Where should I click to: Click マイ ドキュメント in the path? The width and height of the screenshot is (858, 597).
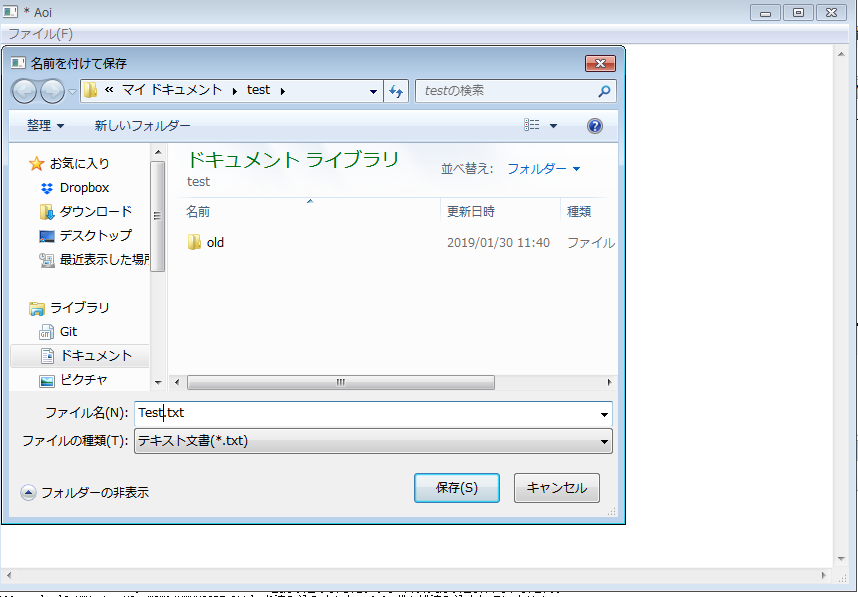[x=171, y=90]
